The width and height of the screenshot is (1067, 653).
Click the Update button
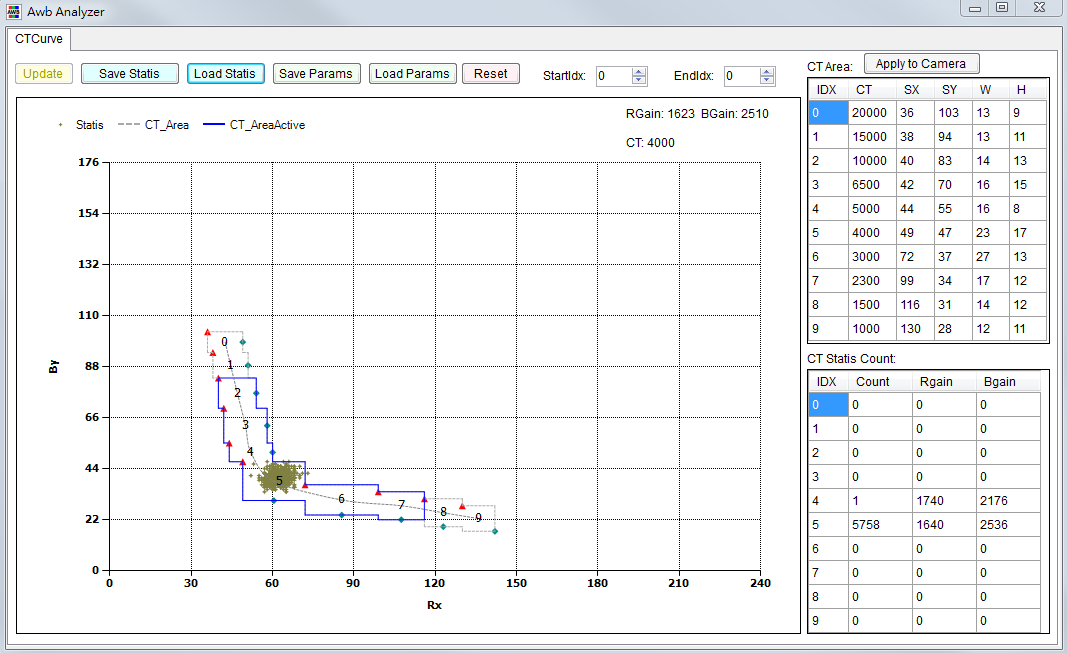43,73
